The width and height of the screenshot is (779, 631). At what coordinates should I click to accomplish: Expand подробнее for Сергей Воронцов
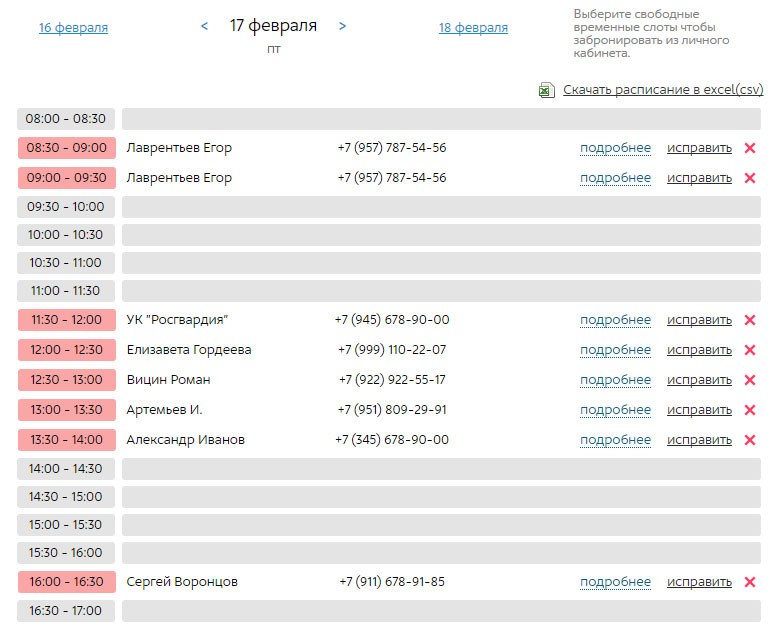615,582
